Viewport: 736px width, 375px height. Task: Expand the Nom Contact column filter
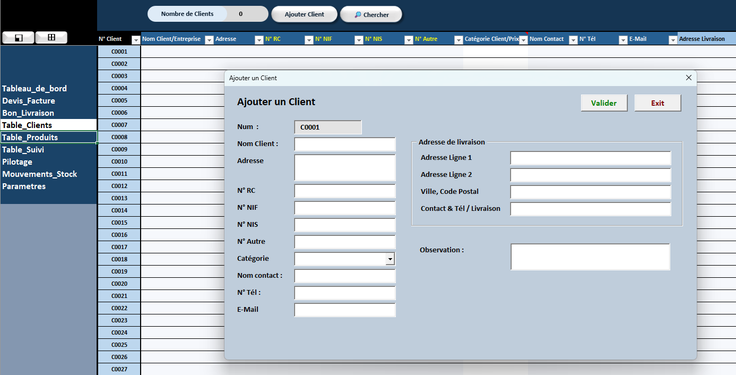tap(573, 40)
